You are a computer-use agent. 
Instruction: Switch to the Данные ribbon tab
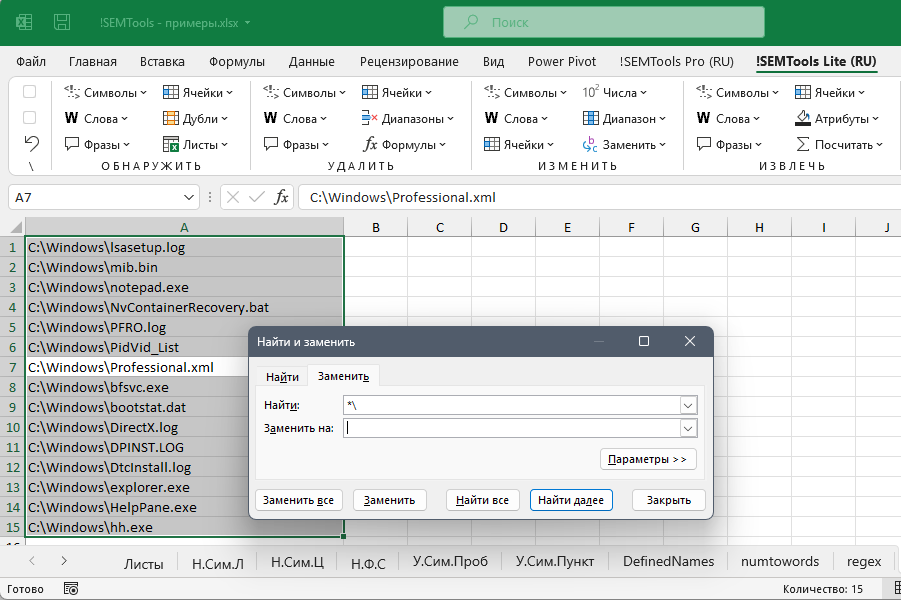311,61
